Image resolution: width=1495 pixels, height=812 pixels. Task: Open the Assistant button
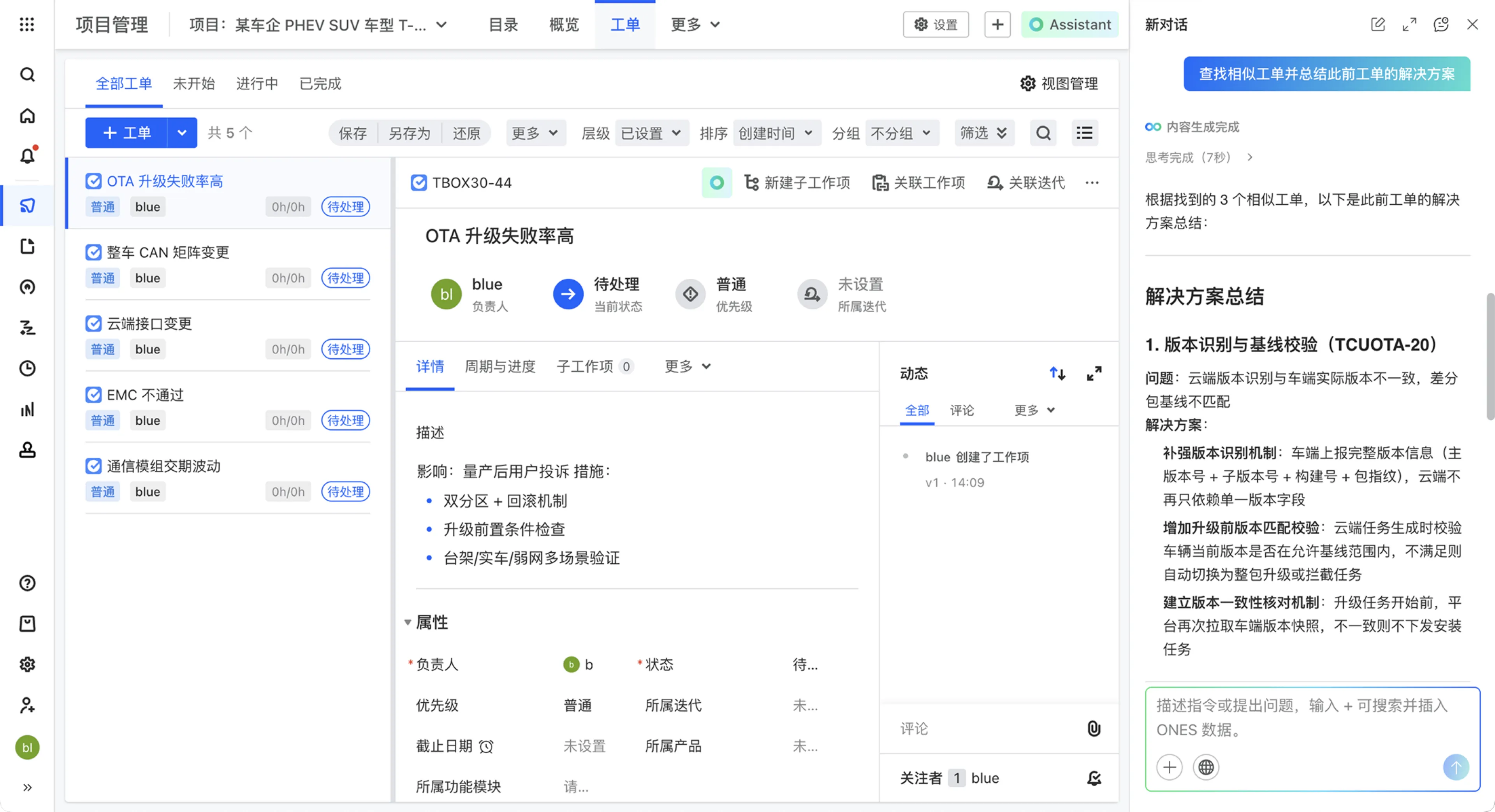pos(1069,25)
